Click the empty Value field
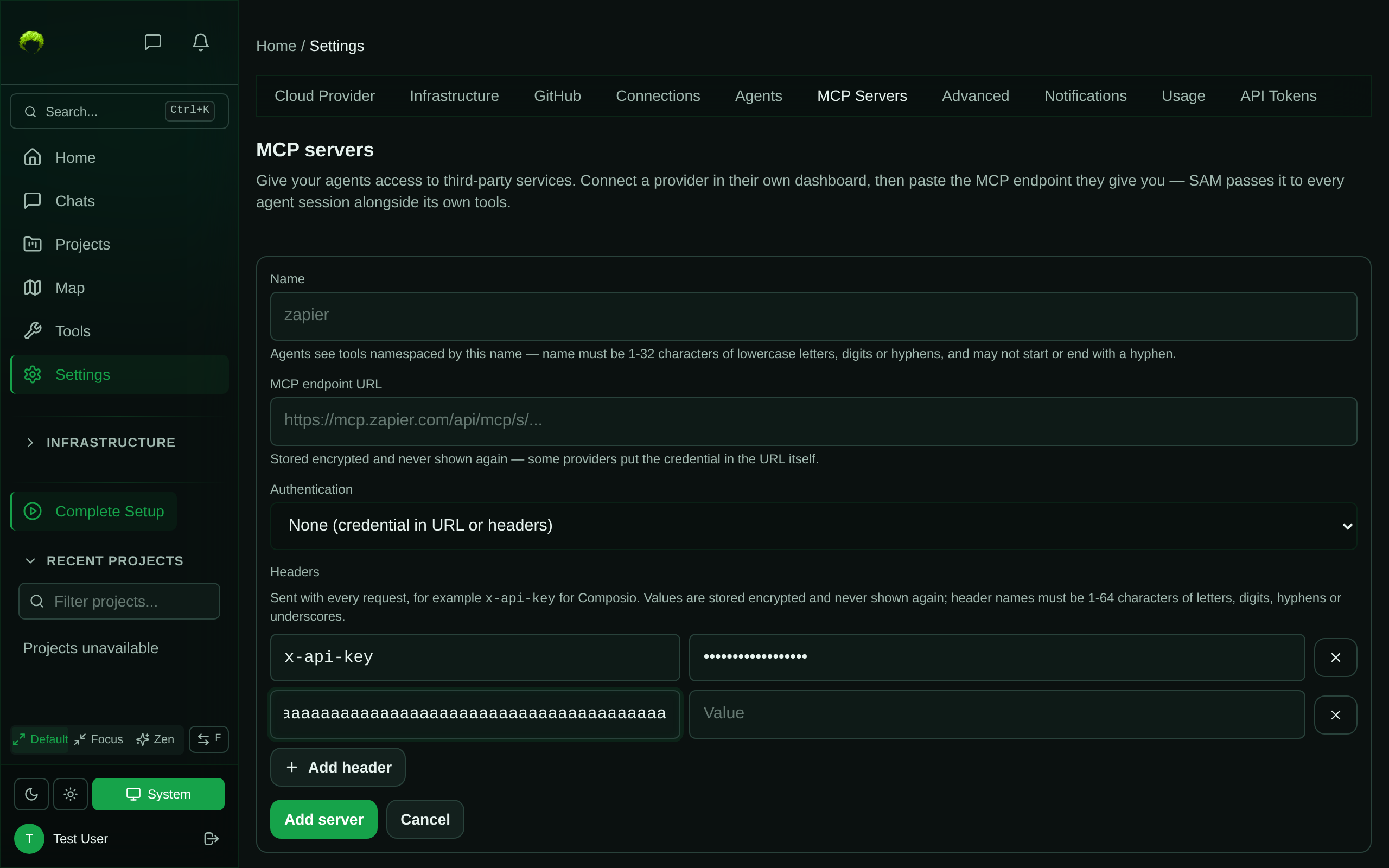 (x=996, y=713)
